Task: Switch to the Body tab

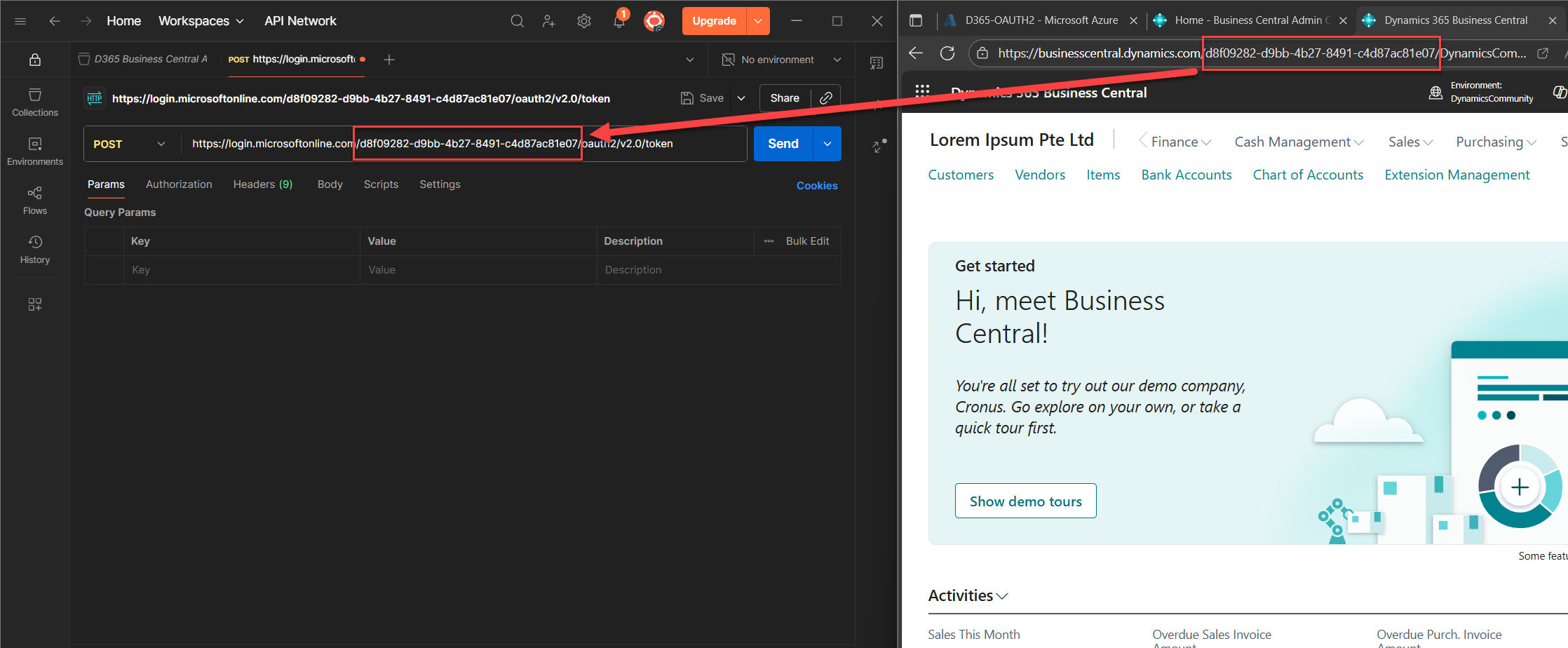Action: (x=330, y=184)
